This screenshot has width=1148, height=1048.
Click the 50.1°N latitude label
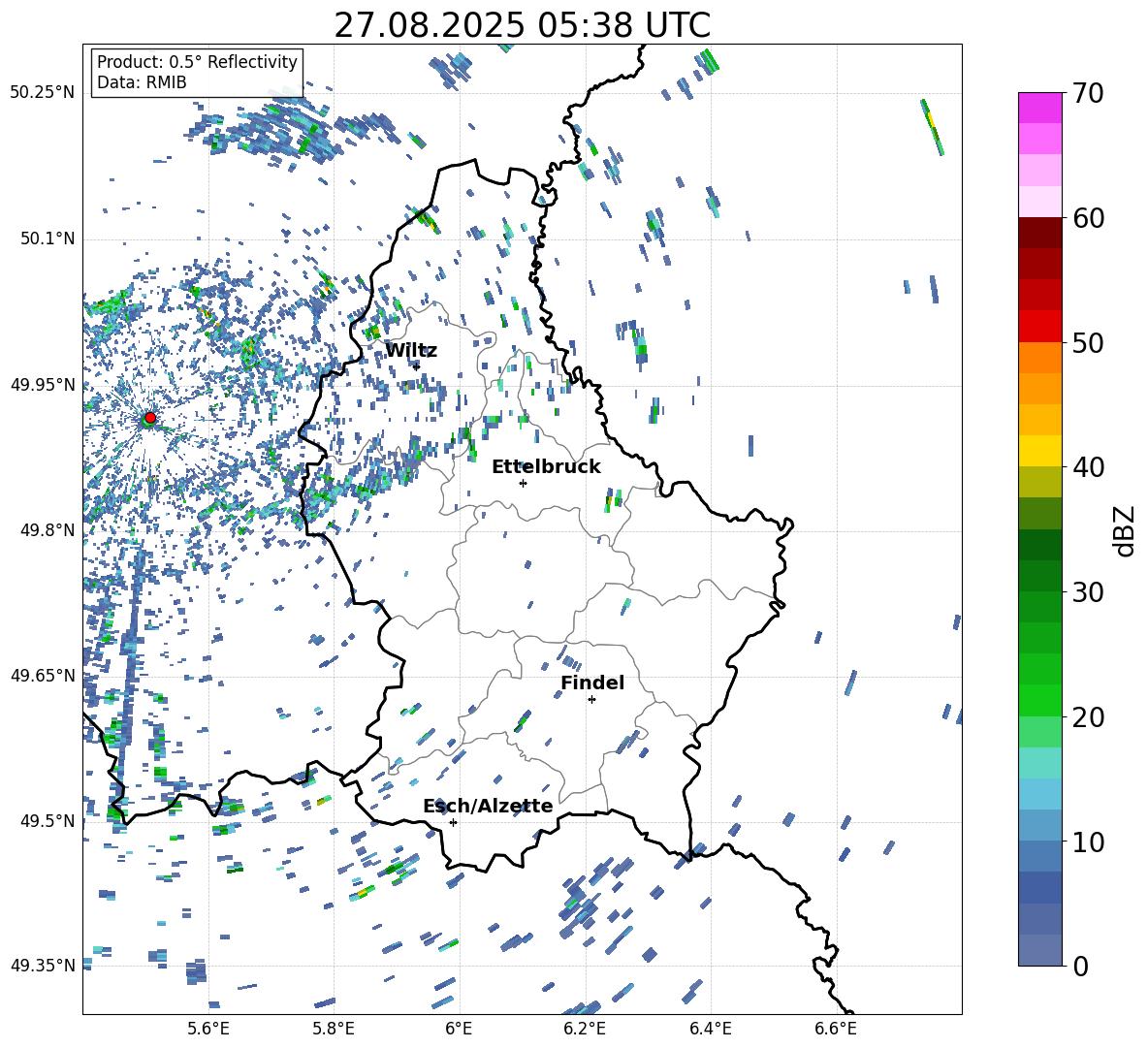pyautogui.click(x=48, y=239)
